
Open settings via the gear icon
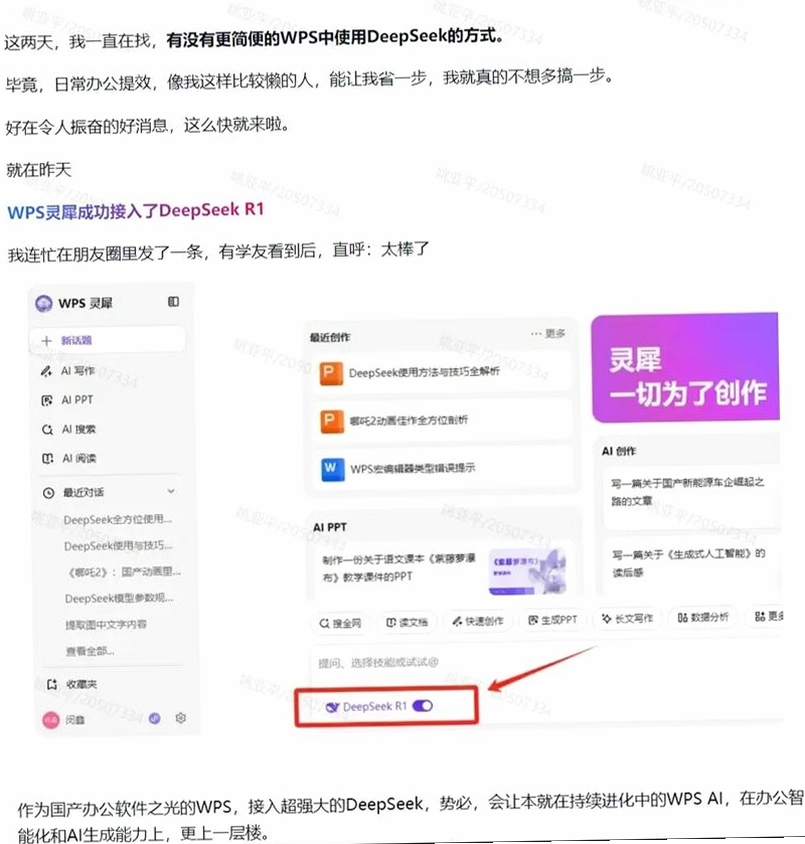pyautogui.click(x=181, y=718)
